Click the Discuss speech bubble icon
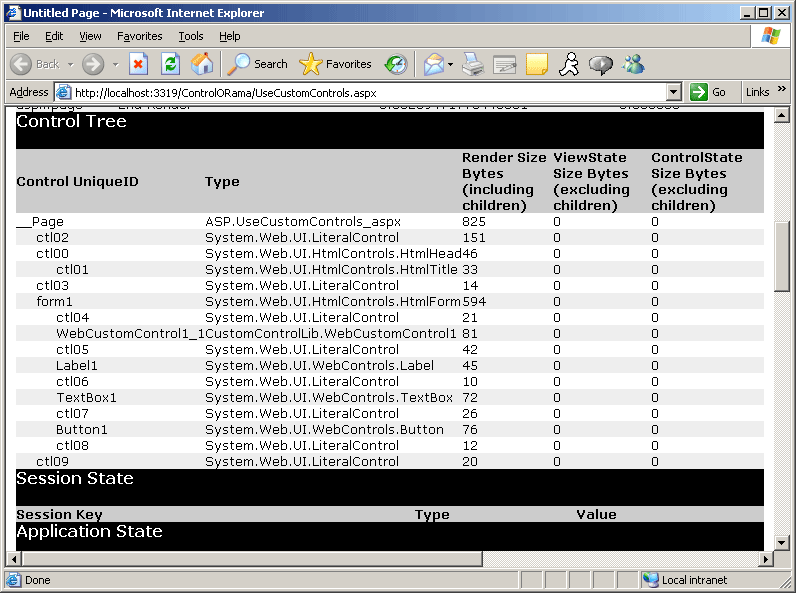 point(601,64)
